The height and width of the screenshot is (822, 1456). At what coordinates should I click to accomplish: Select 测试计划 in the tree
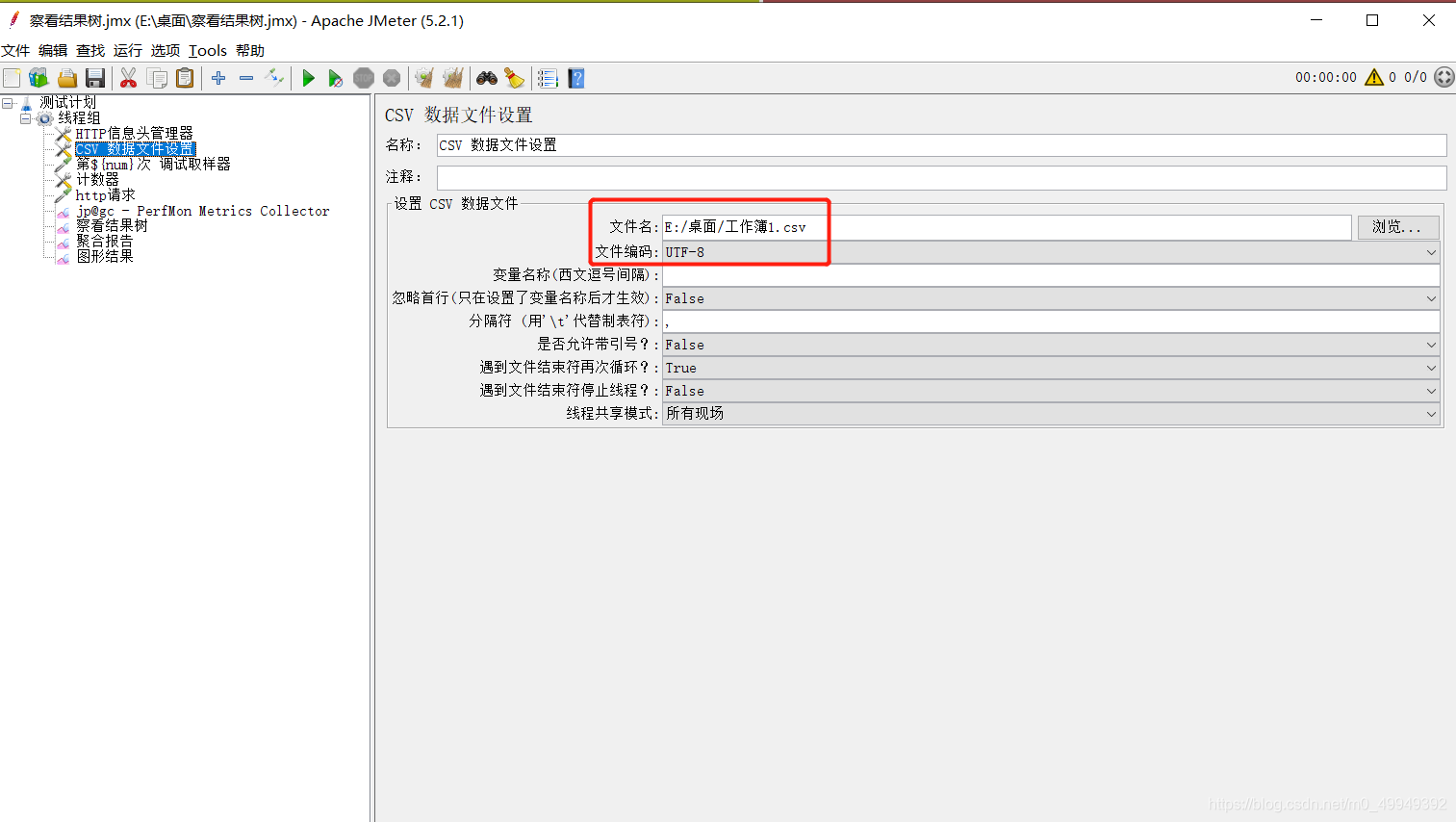pos(67,102)
